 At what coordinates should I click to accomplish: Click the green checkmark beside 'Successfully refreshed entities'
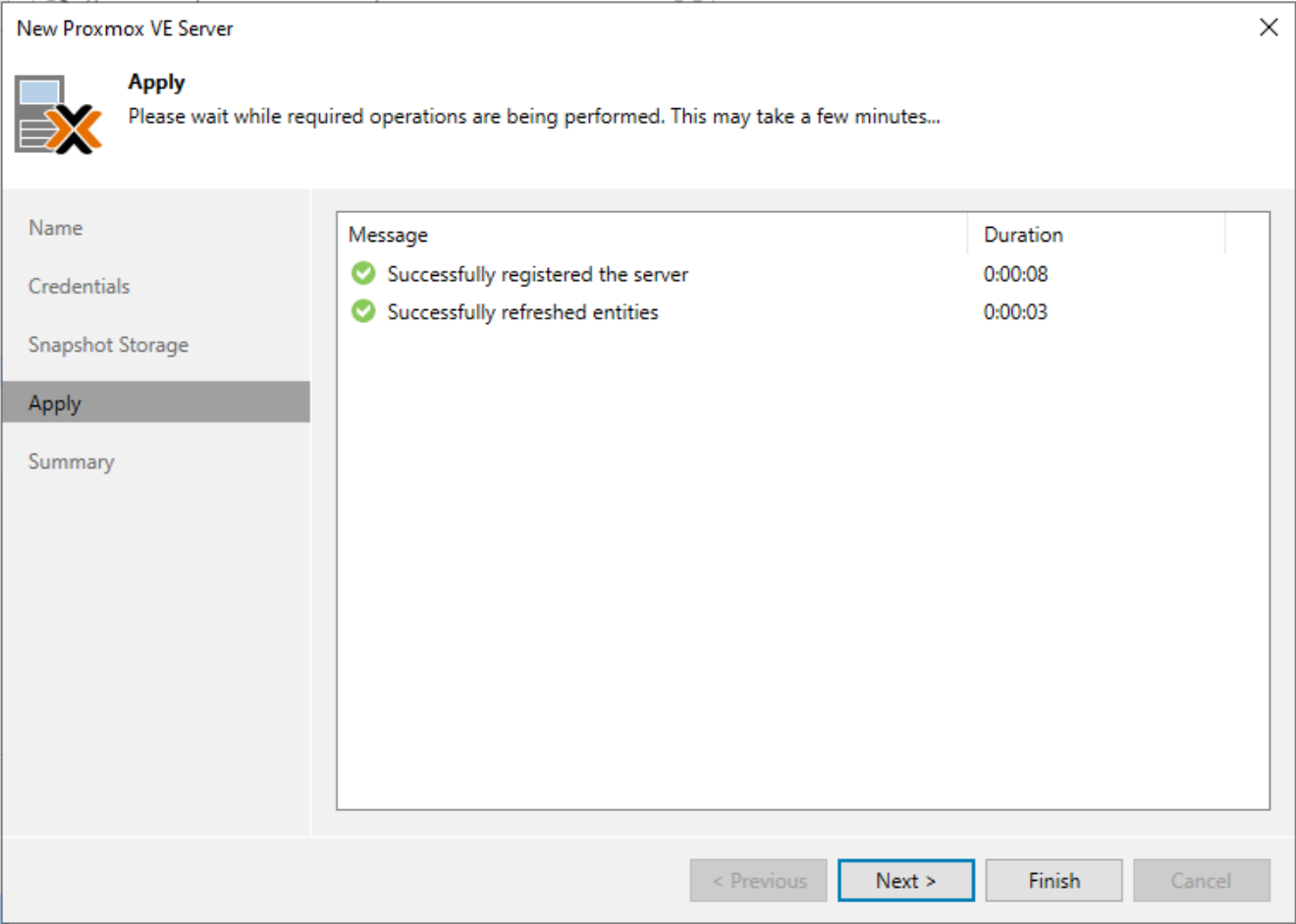(362, 312)
